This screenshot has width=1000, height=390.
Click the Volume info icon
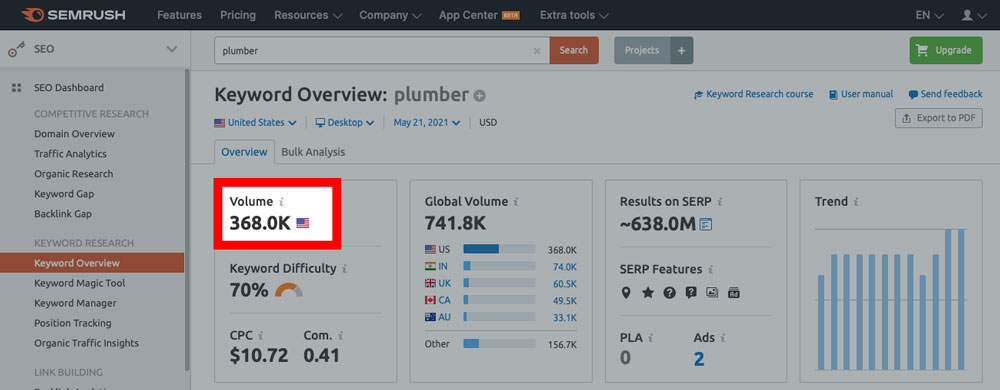[281, 202]
